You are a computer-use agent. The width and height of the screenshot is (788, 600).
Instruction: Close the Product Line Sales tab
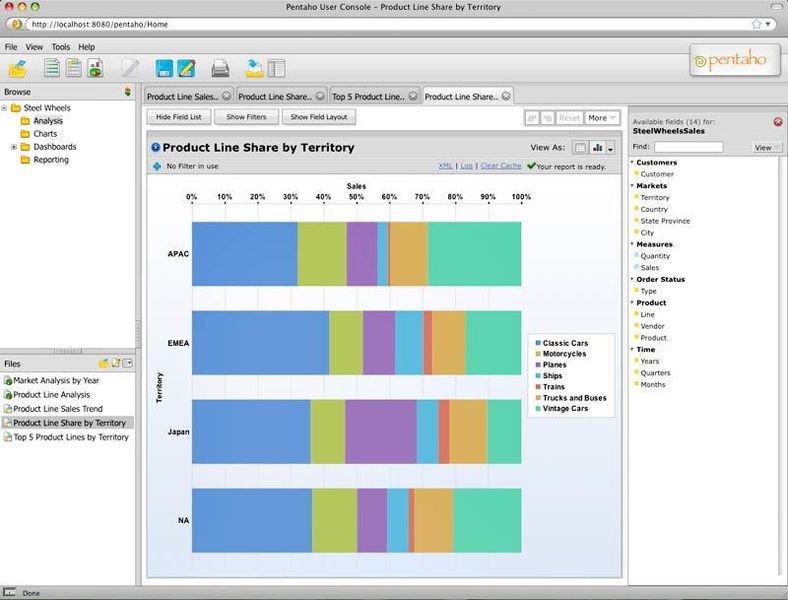coord(227,95)
